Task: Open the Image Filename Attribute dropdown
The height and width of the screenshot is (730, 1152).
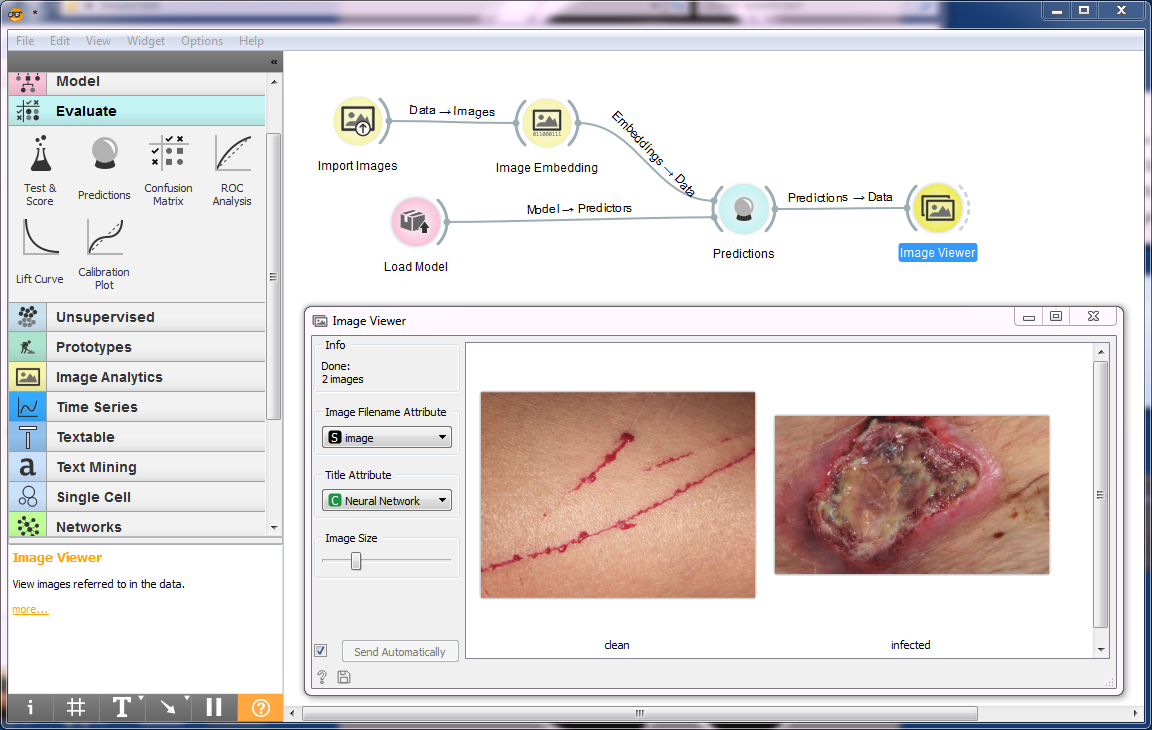Action: tap(387, 438)
